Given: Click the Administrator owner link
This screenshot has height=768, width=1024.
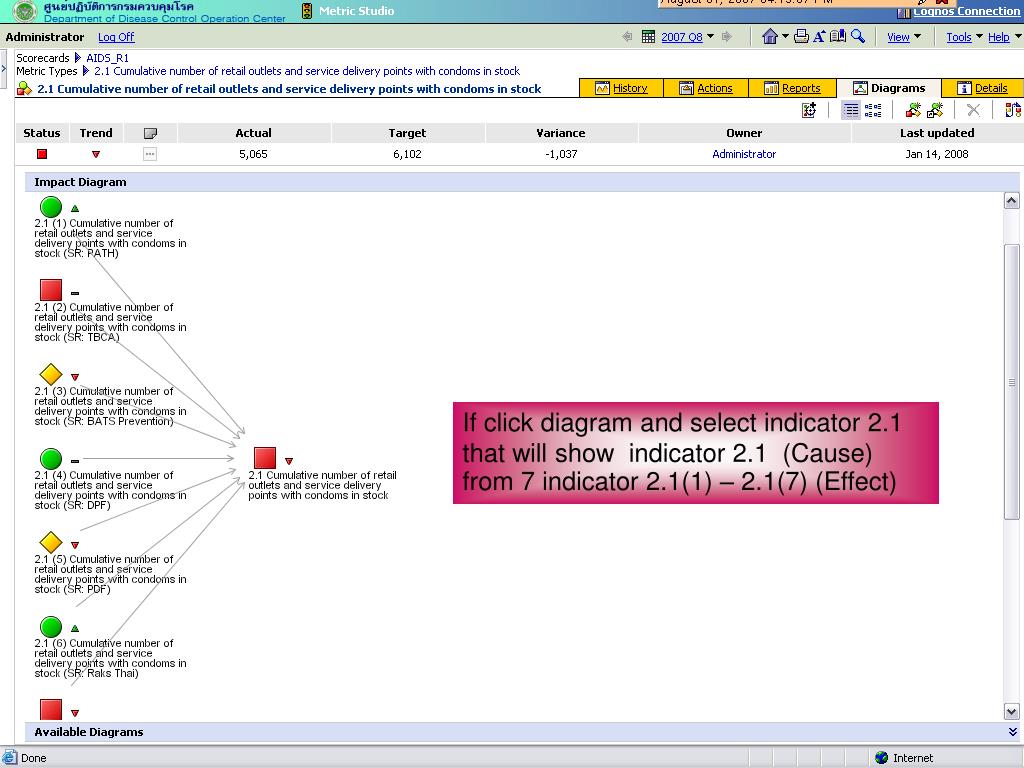Looking at the screenshot, I should 744,154.
